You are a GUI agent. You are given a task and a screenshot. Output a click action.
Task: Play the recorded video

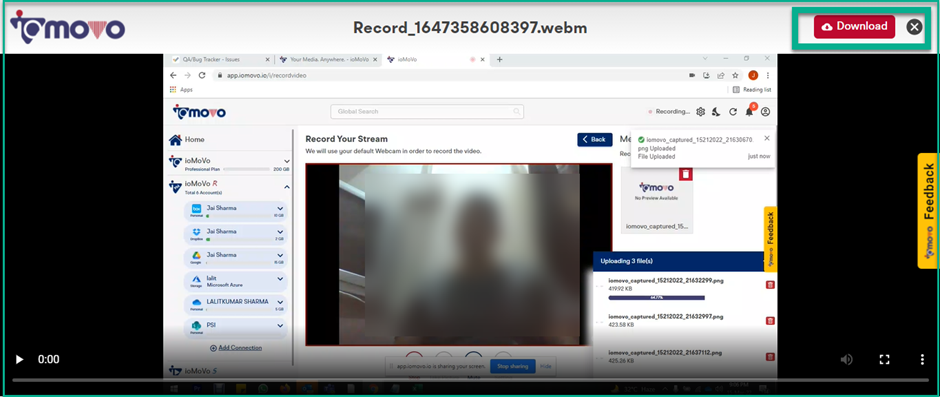coord(19,359)
